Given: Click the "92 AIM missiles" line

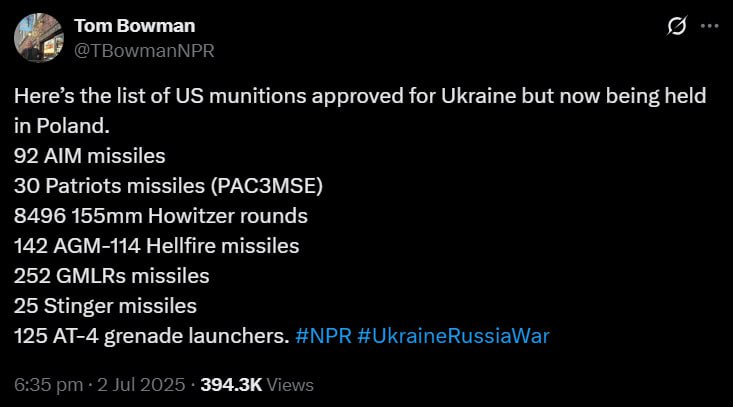Looking at the screenshot, I should tap(90, 156).
